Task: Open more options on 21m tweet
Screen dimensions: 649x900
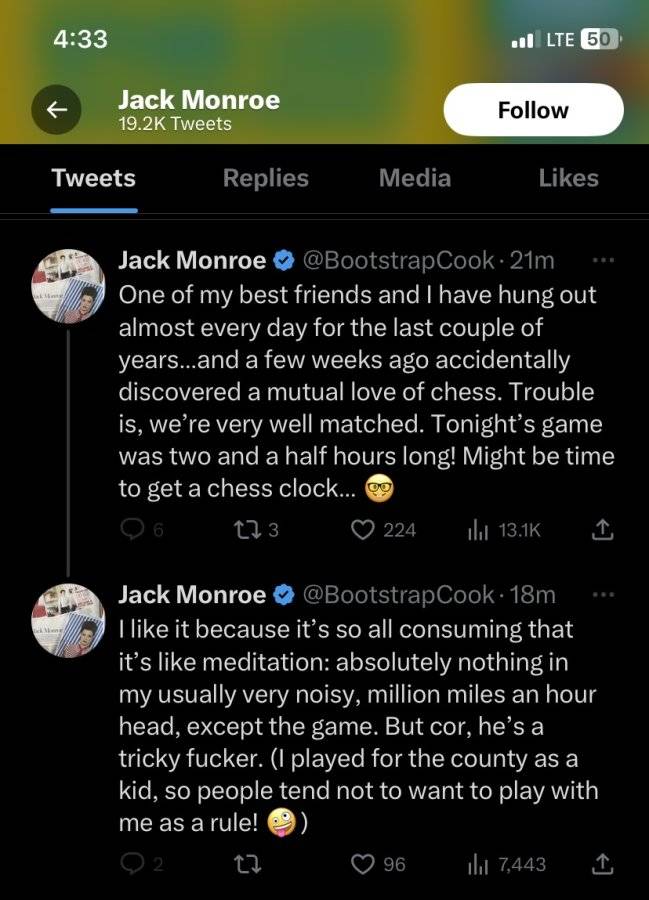Action: (603, 260)
